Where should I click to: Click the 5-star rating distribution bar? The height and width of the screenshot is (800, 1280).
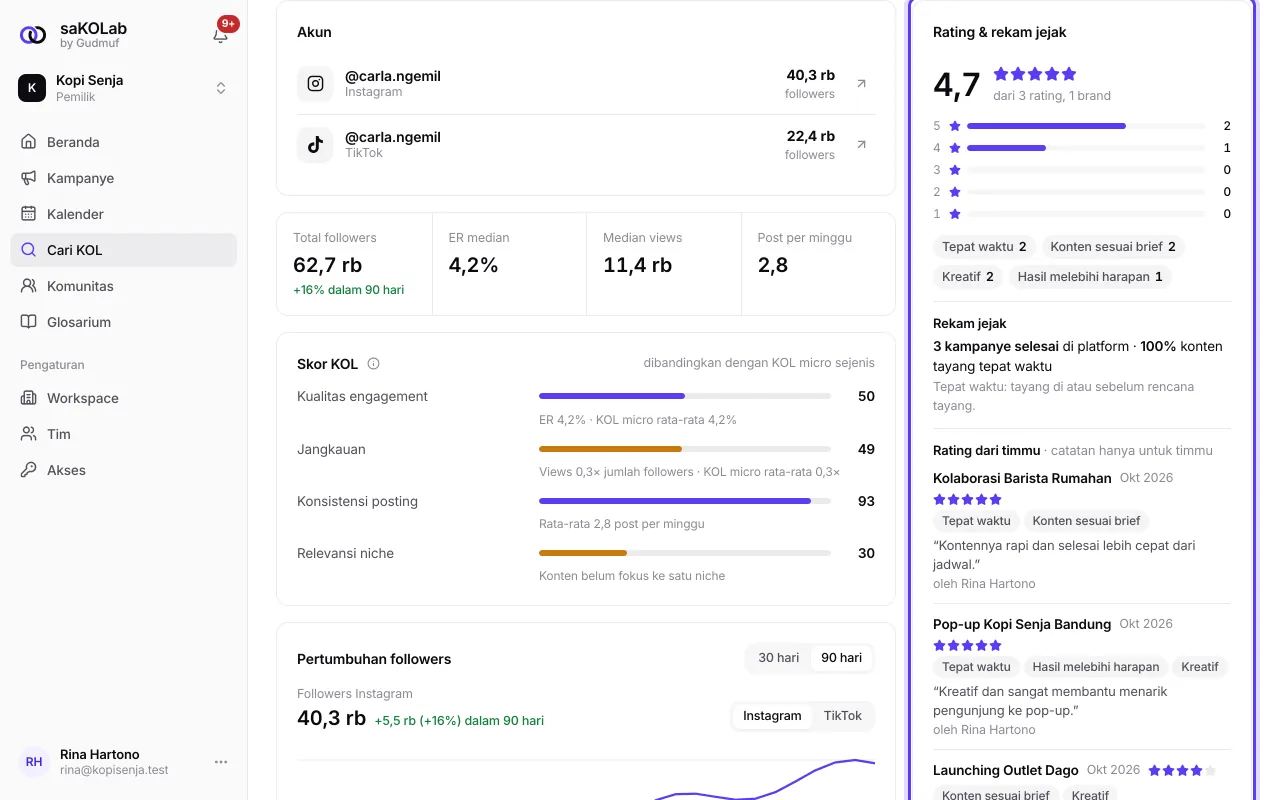coord(1086,126)
